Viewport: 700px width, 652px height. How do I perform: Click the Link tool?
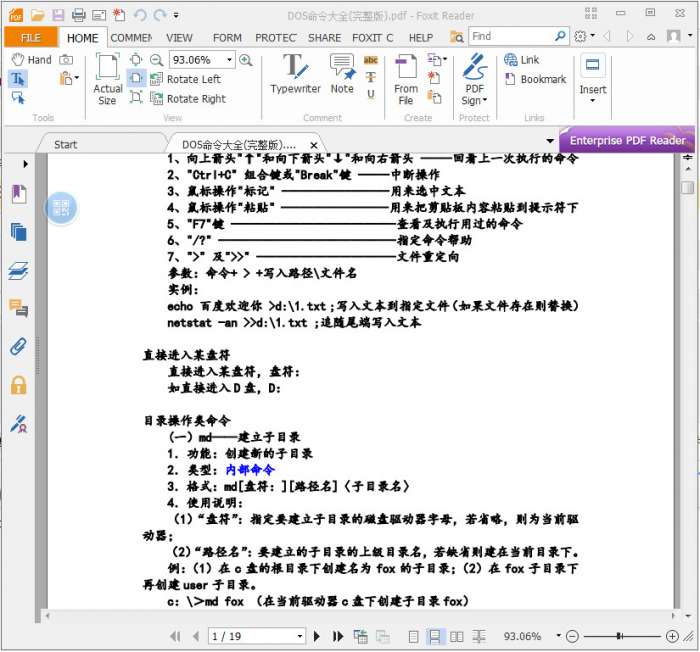pos(521,59)
